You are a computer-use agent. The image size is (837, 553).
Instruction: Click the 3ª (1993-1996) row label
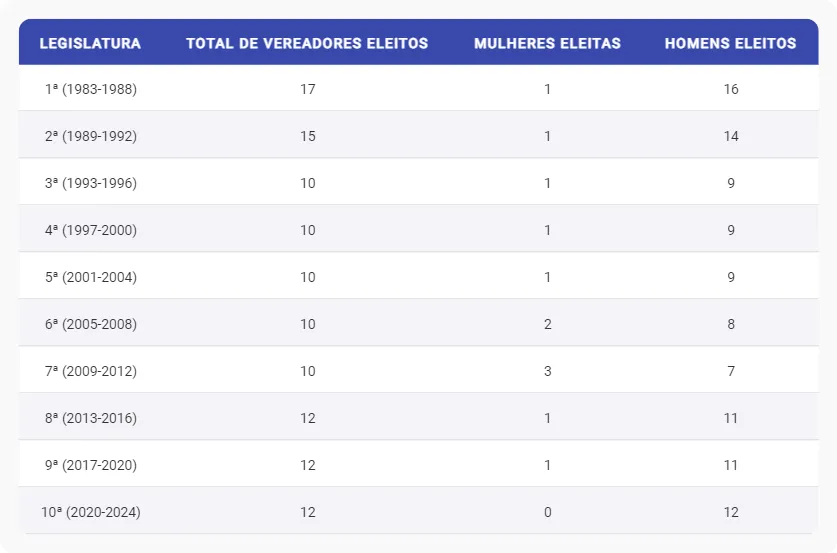91,183
